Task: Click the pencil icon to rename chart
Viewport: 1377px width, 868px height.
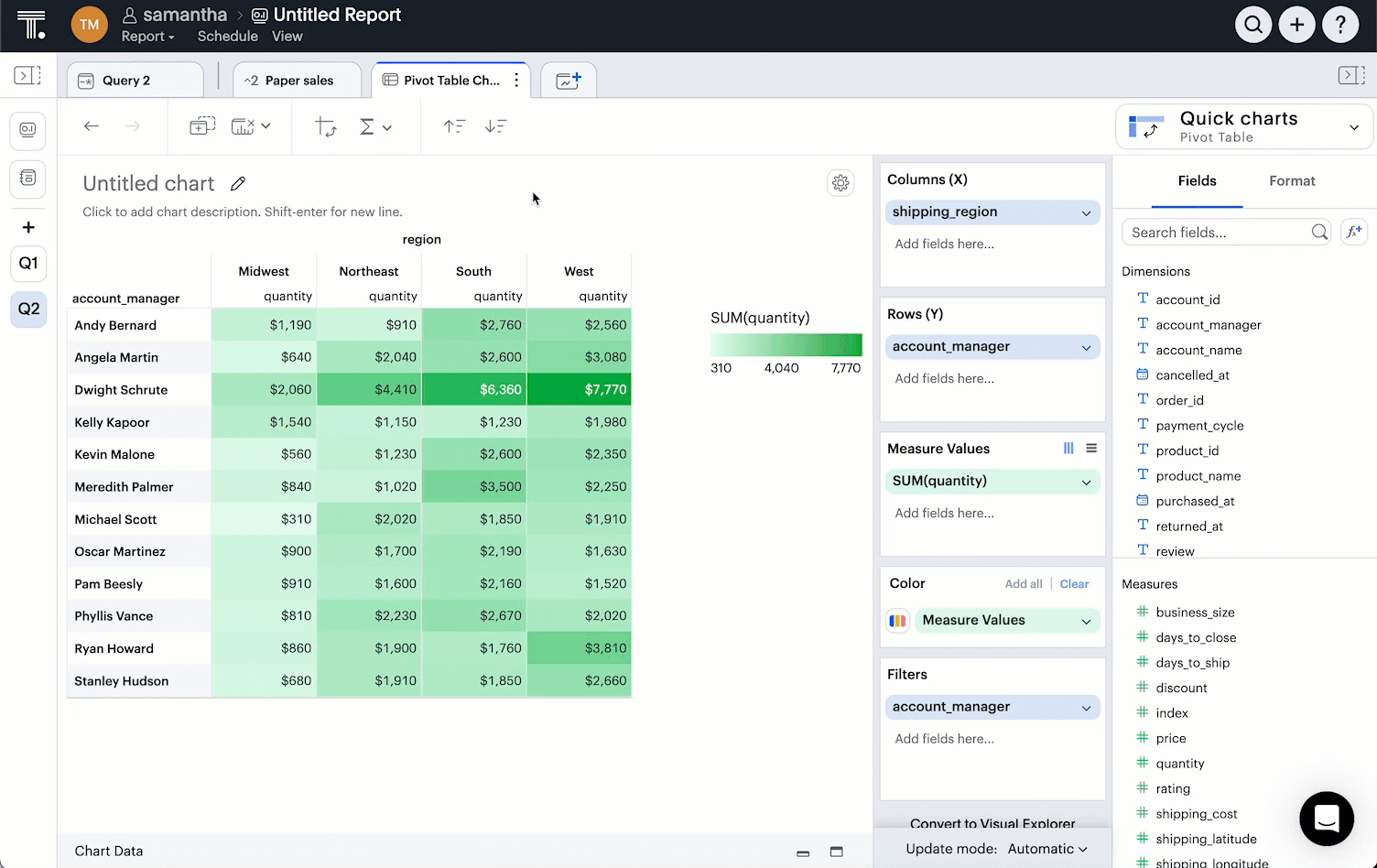Action: pos(238,184)
